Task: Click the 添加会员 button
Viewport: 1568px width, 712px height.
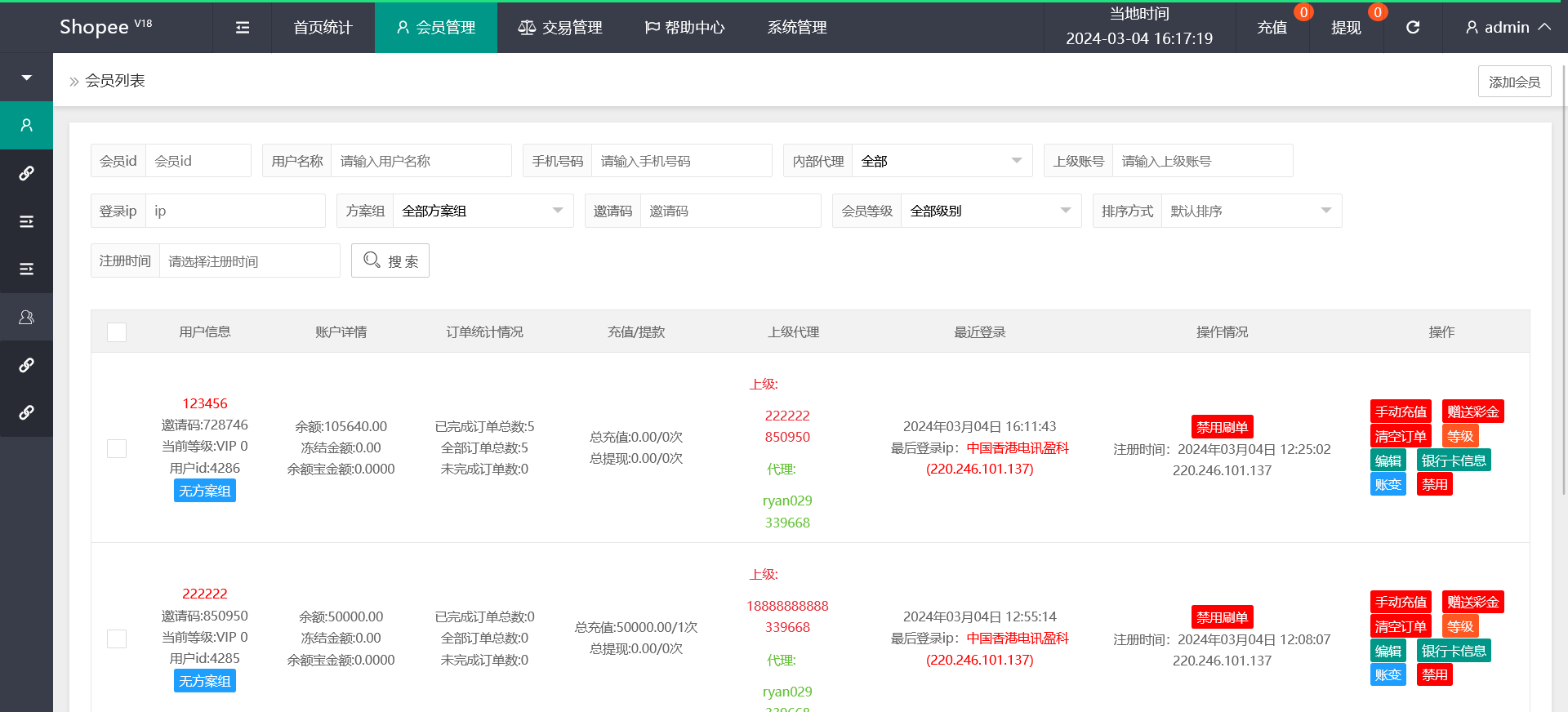Action: (1514, 82)
